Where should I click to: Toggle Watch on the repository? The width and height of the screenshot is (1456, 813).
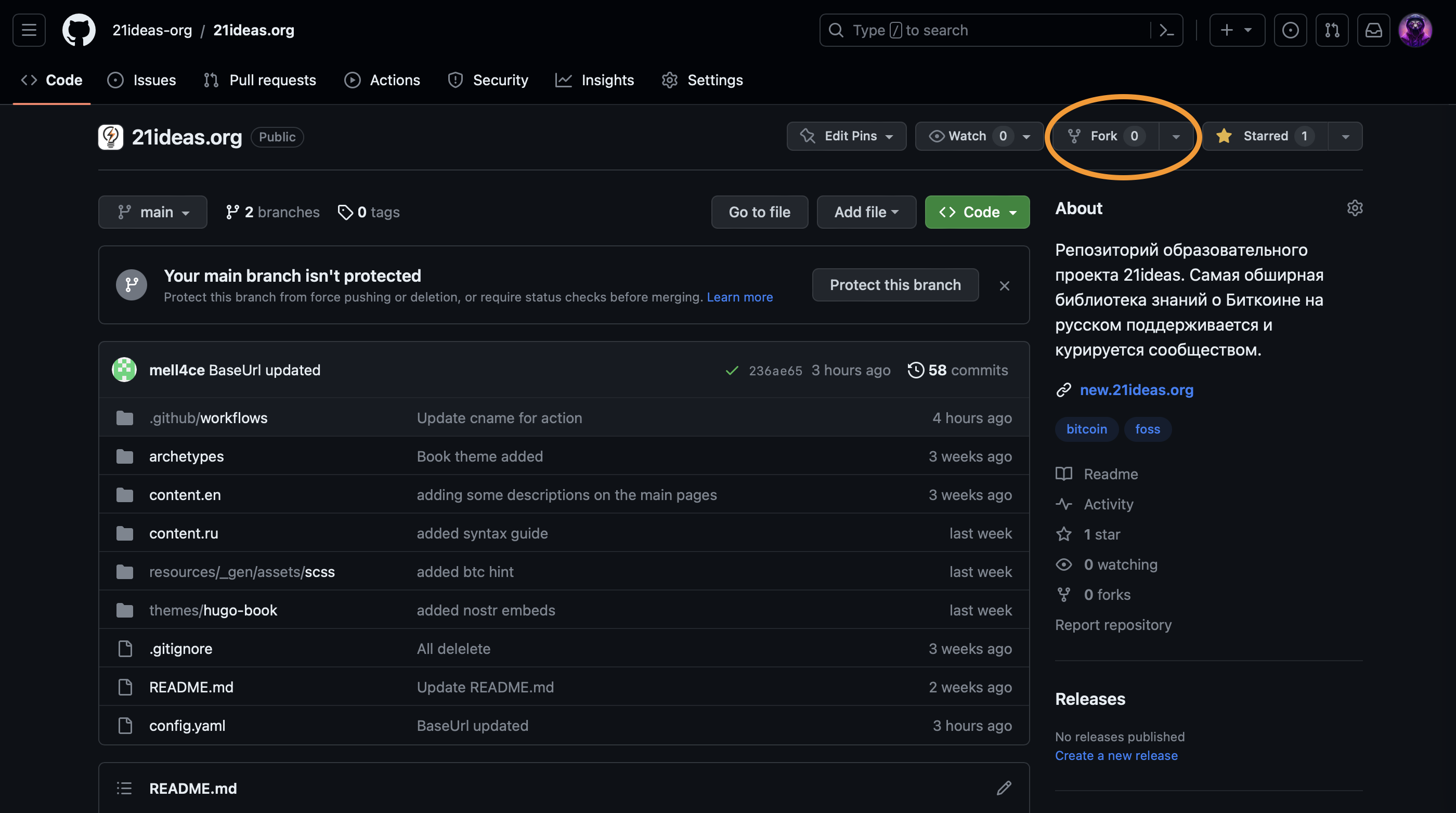tap(967, 136)
